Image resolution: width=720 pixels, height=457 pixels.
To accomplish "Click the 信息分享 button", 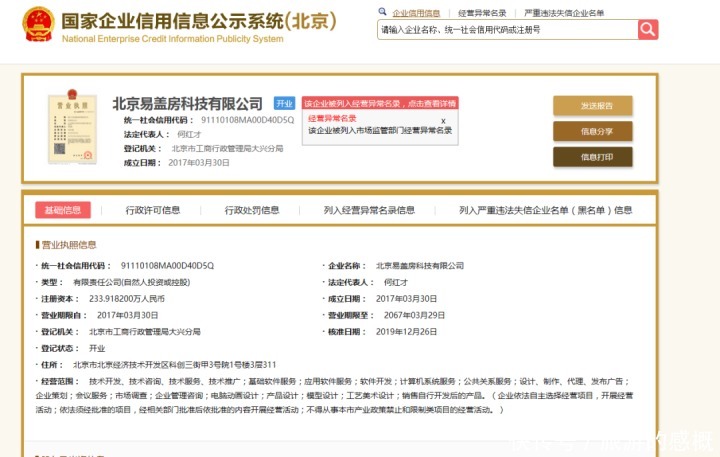I will [593, 131].
